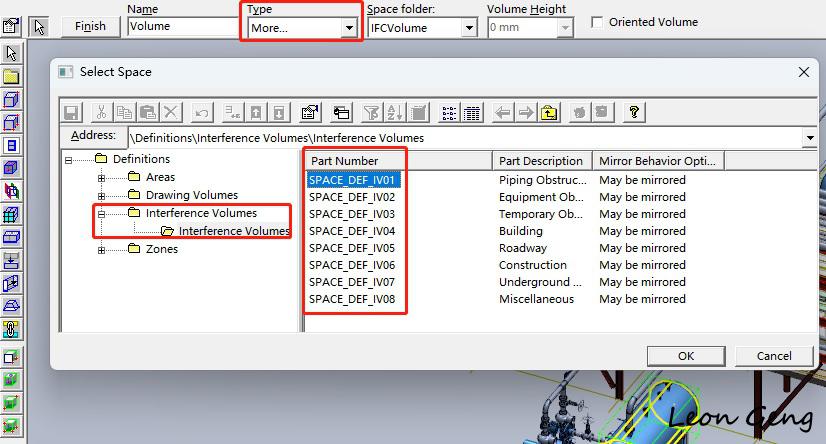Click the Address path field
This screenshot has height=444, width=826.
click(x=466, y=138)
